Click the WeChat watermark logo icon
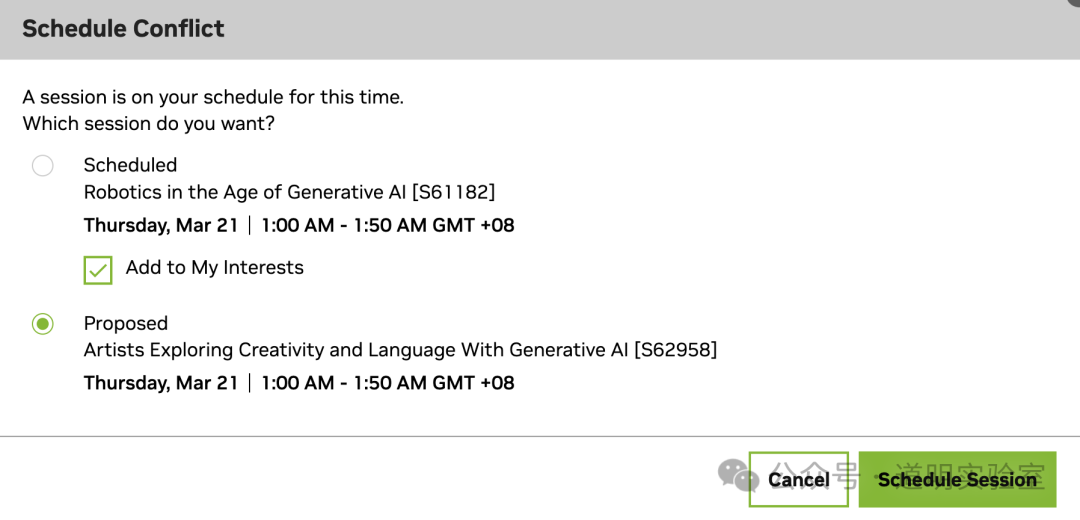Viewport: 1080px width, 520px height. tap(739, 475)
